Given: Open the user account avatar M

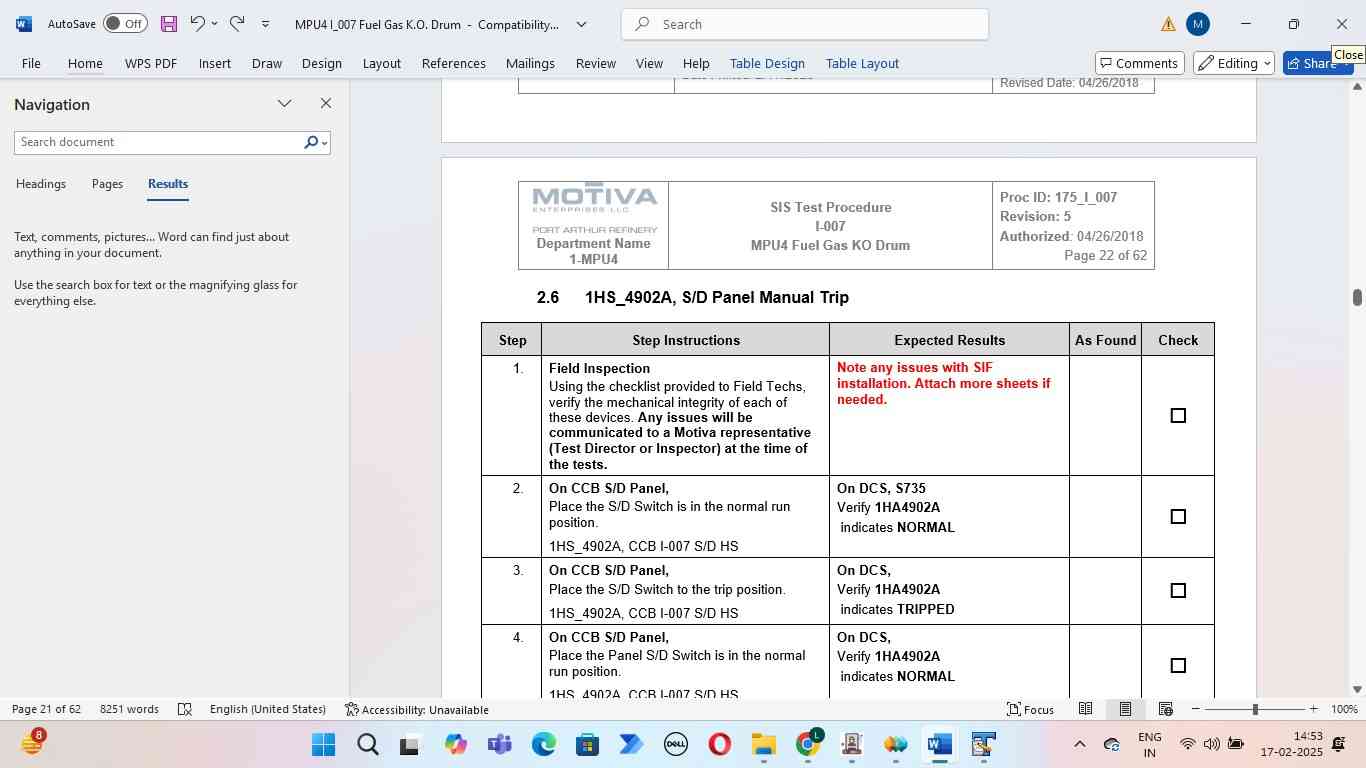Looking at the screenshot, I should click(1198, 24).
